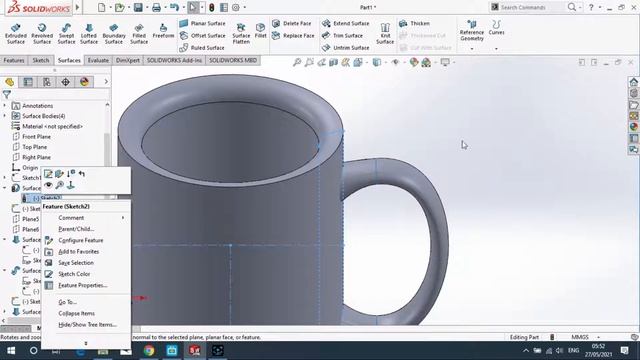Expand the Surface Bodies(4) node
640x360 pixels.
[x=5, y=116]
